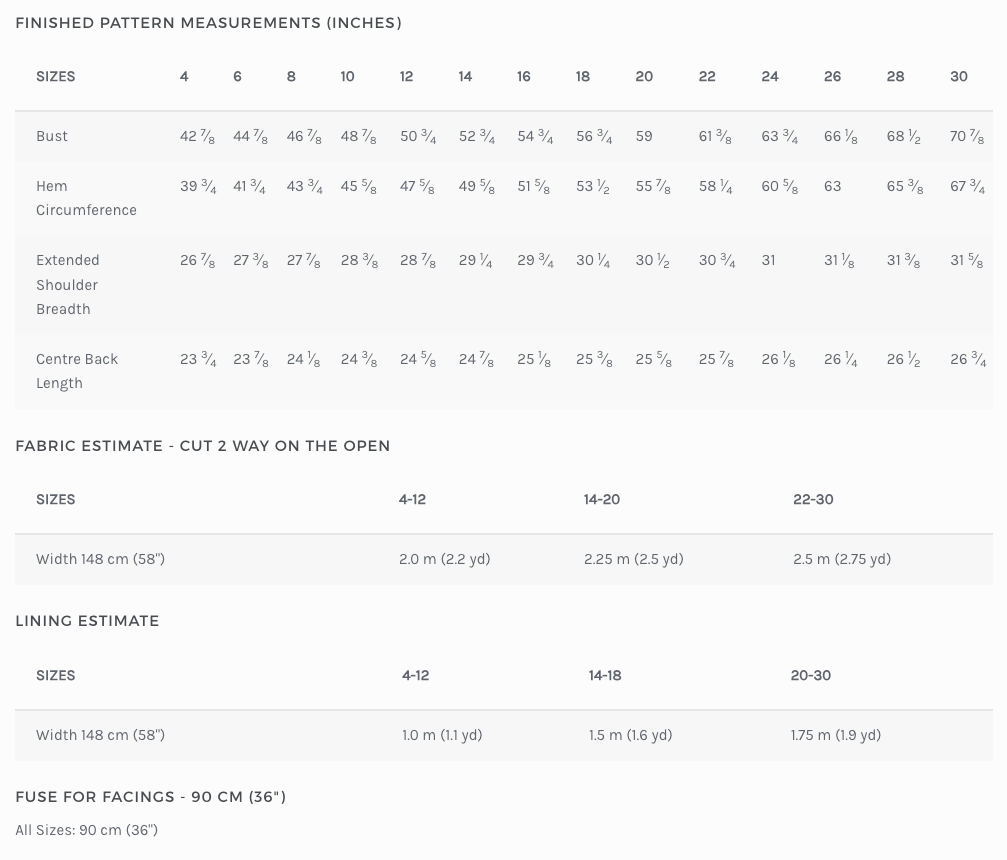Select the size 20 column header

(x=644, y=76)
